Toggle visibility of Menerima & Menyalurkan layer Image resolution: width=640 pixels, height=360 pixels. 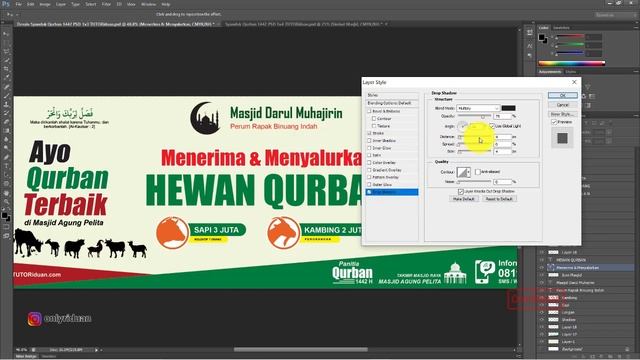[x=542, y=267]
